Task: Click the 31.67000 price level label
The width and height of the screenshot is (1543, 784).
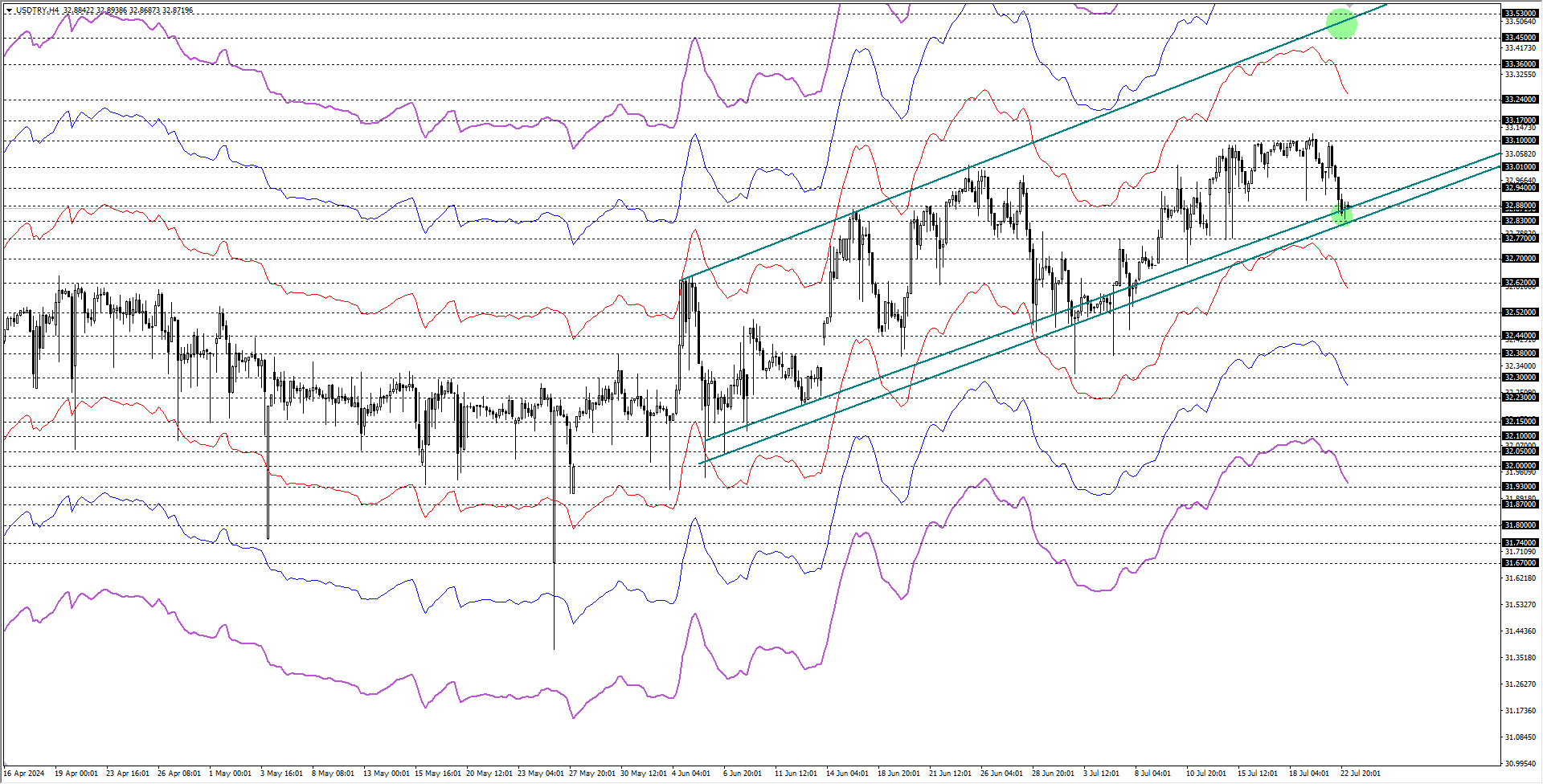Action: pos(1520,563)
